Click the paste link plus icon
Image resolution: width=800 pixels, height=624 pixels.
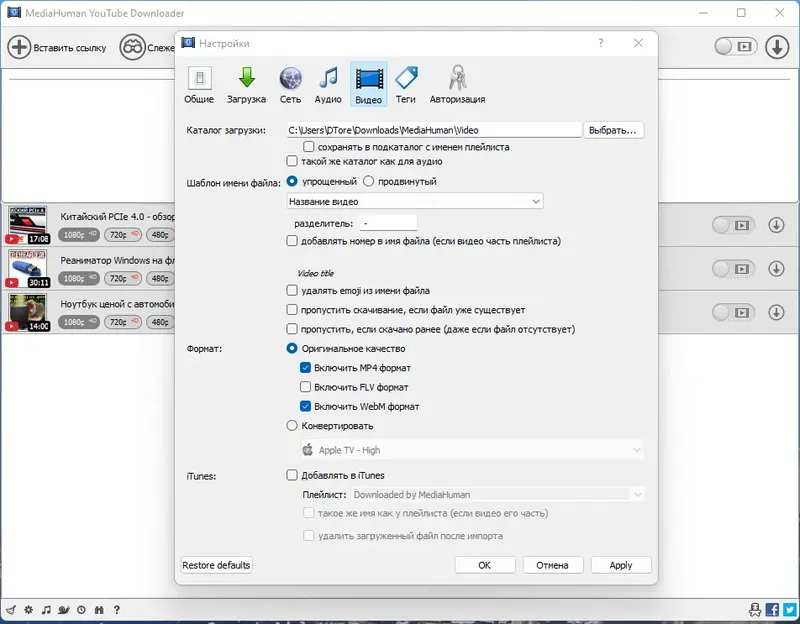[19, 47]
